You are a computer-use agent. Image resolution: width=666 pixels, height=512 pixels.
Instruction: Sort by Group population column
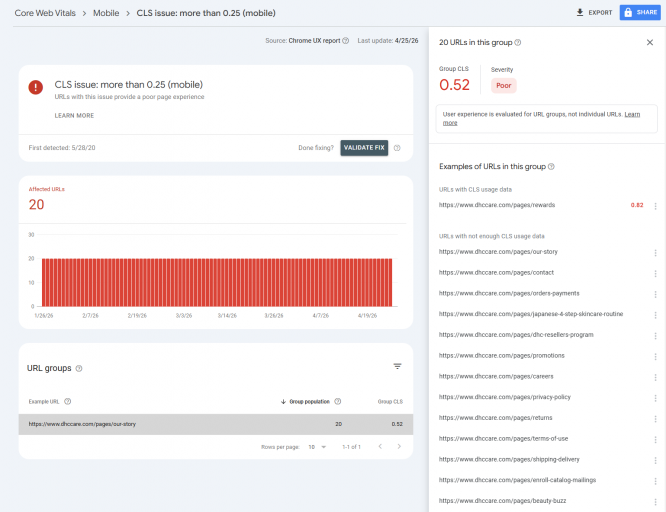pos(305,402)
